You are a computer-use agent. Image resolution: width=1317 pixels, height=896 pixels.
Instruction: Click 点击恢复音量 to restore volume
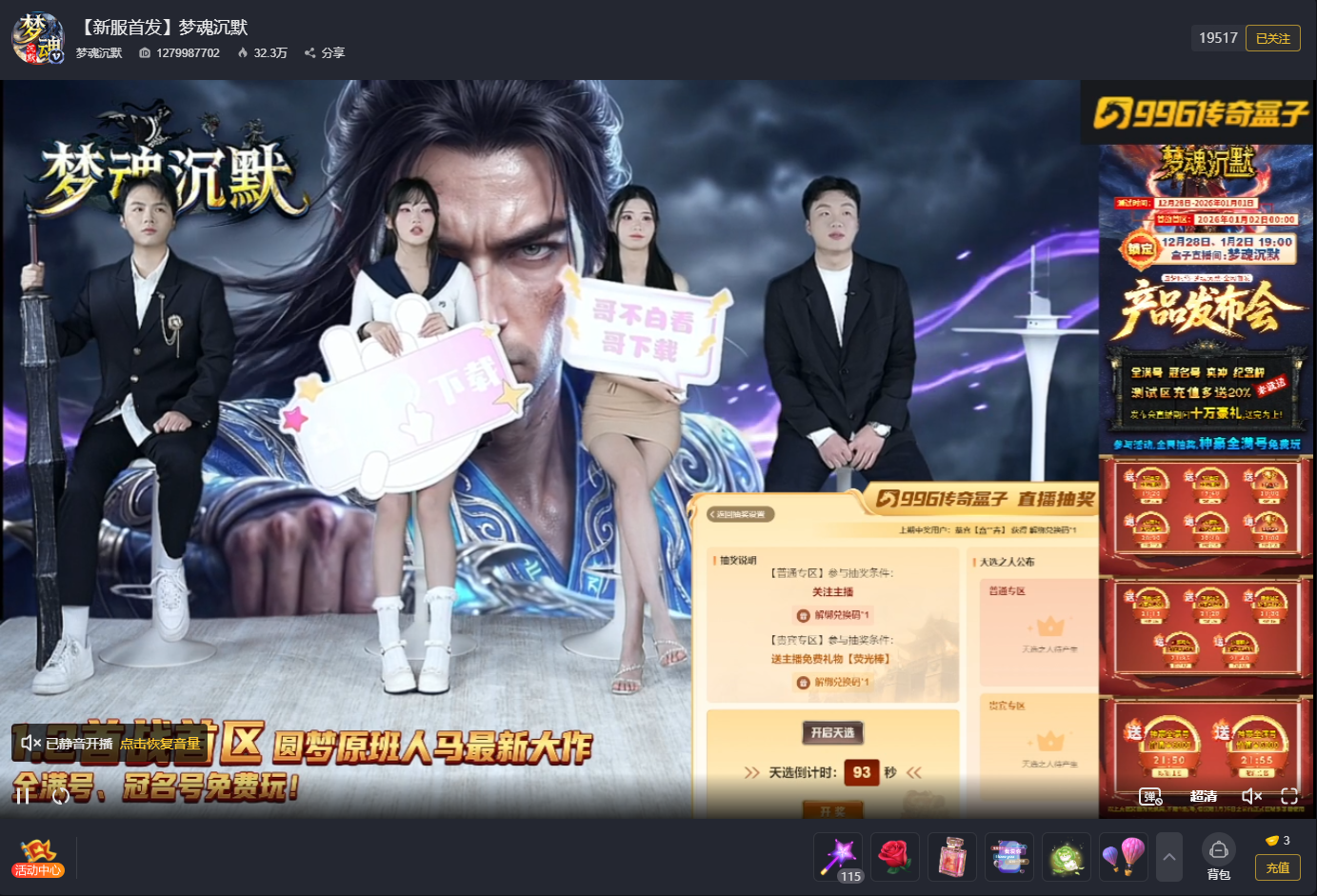(x=160, y=744)
